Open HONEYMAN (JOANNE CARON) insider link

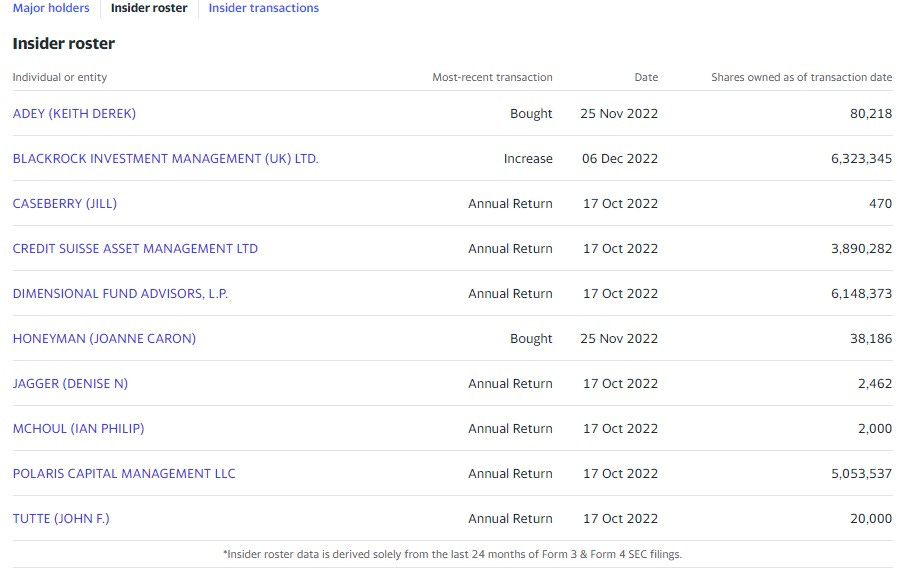pos(104,338)
